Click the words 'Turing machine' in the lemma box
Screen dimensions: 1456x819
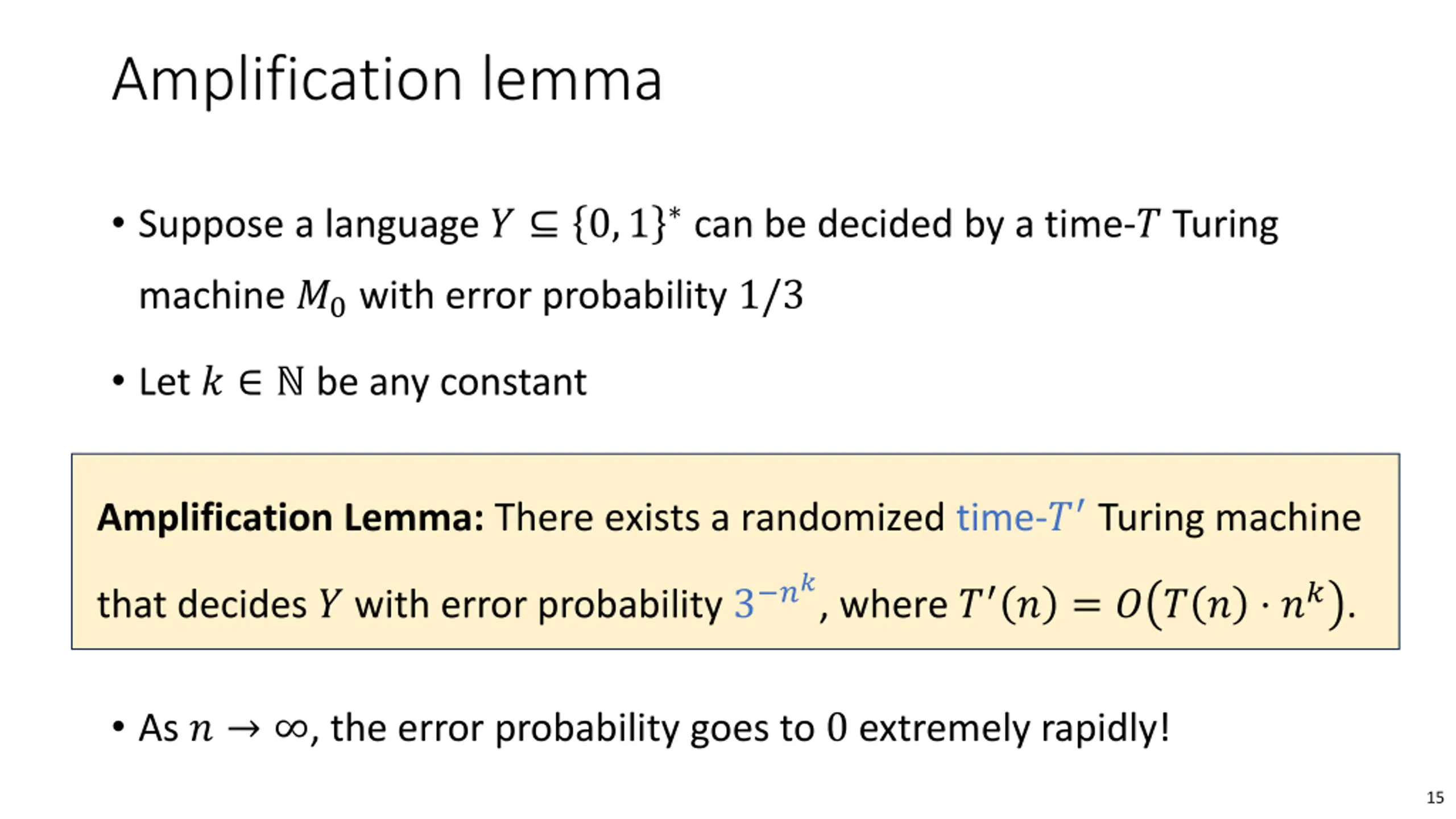1230,518
